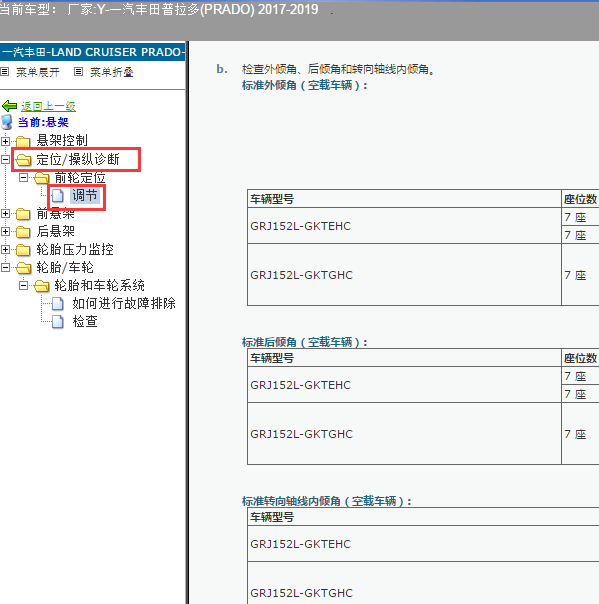Open the 如何进行故障排除 page
Image resolution: width=599 pixels, height=604 pixels.
pos(124,303)
